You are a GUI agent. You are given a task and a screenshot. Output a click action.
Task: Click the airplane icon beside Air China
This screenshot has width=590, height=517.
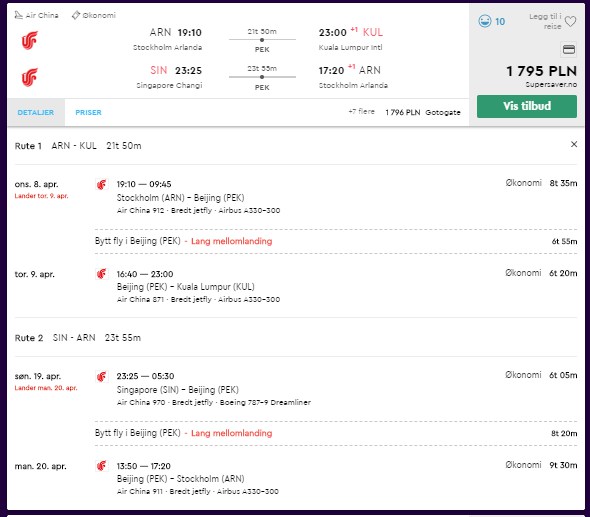[x=18, y=15]
